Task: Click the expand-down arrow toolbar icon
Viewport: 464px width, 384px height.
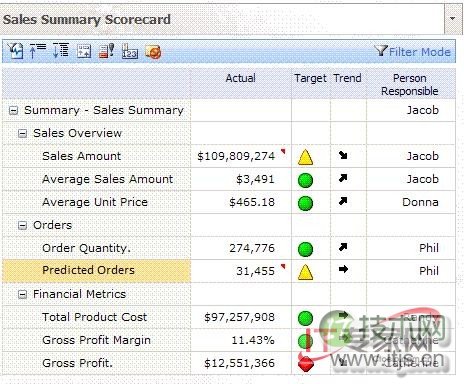Action: 61,51
